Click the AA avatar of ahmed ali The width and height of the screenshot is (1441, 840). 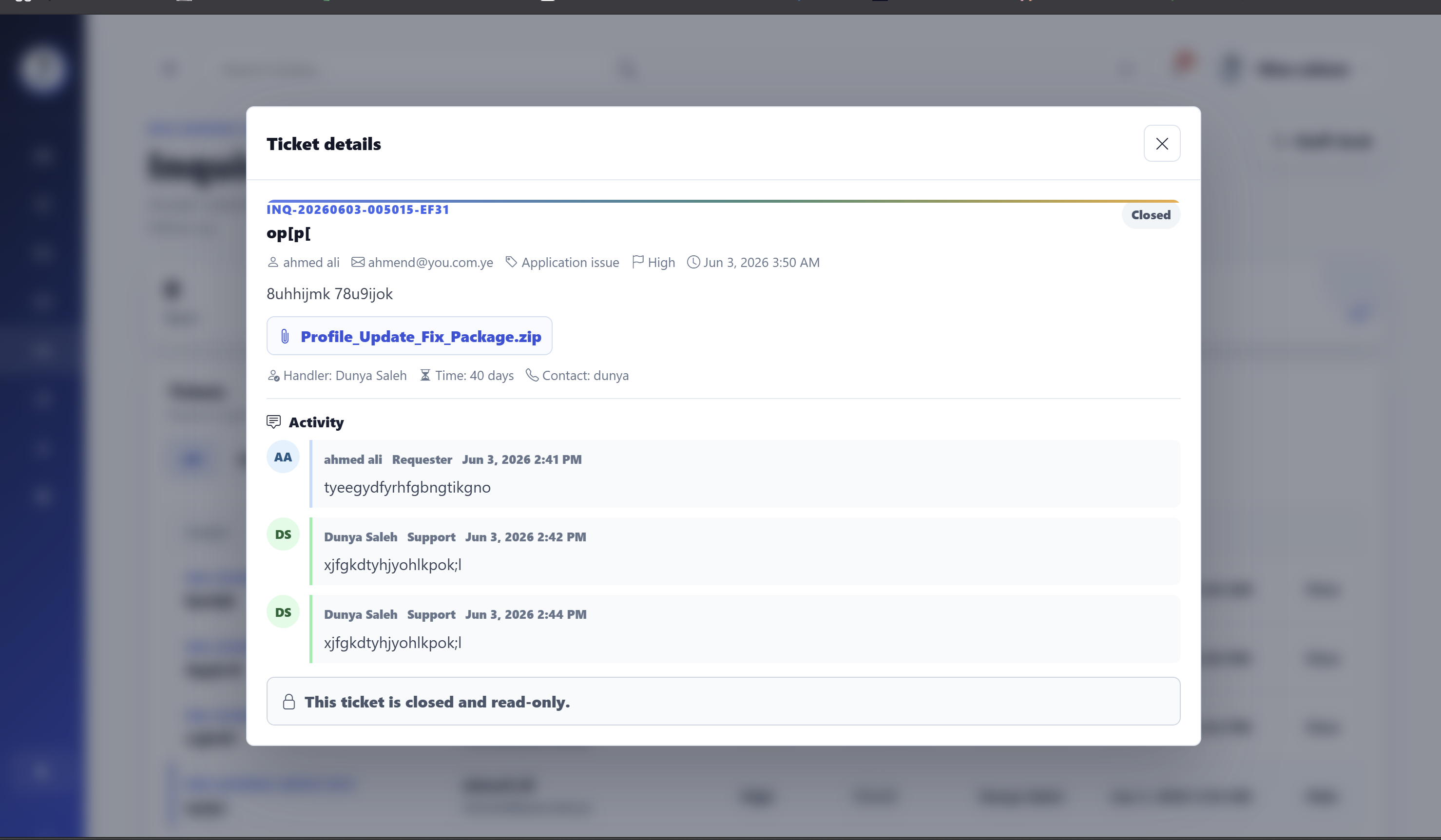pyautogui.click(x=283, y=457)
